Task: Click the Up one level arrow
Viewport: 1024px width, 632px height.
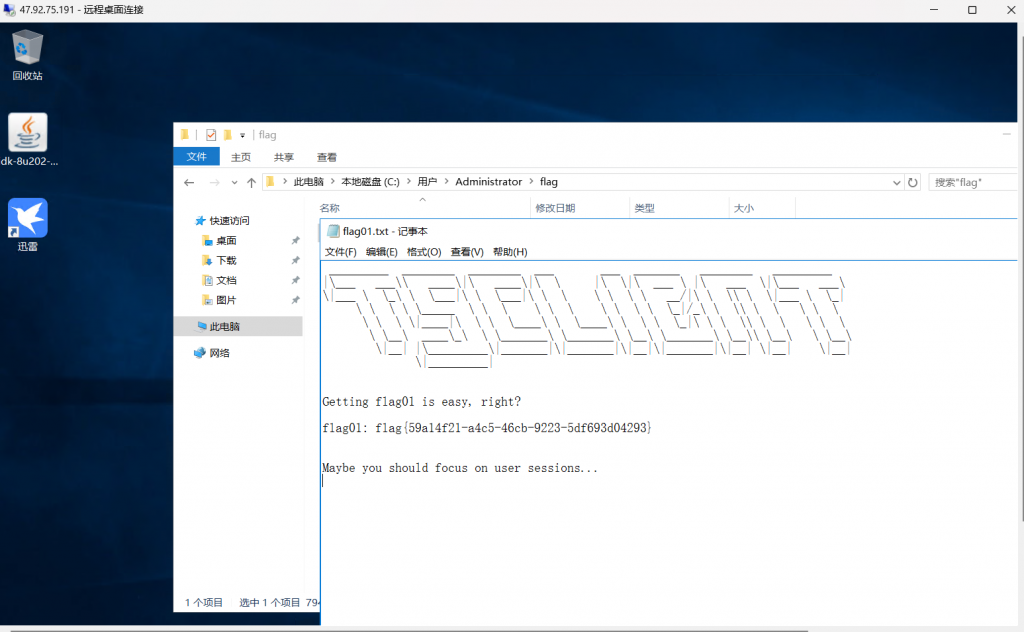Action: [x=251, y=182]
